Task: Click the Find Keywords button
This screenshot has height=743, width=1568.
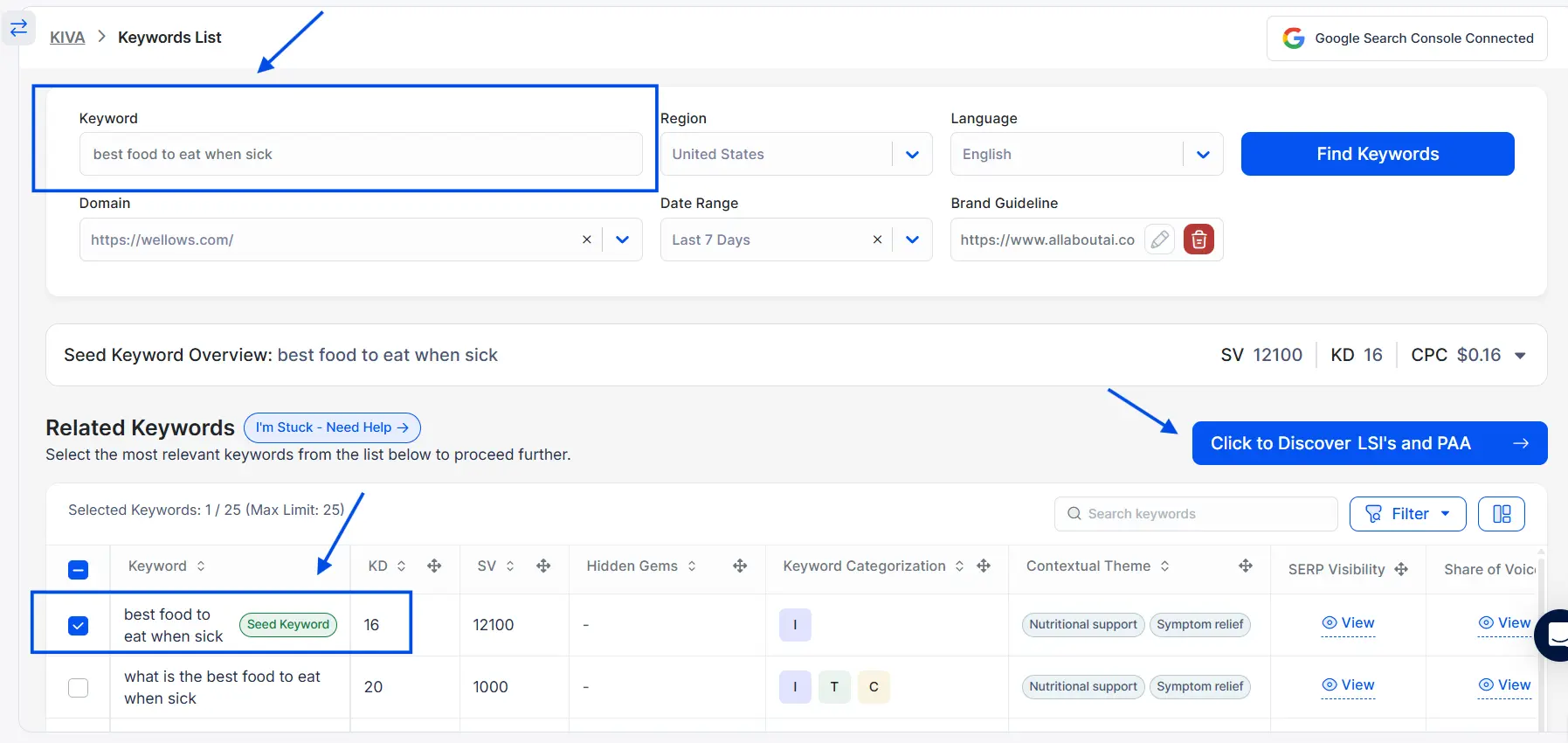Action: (1378, 154)
